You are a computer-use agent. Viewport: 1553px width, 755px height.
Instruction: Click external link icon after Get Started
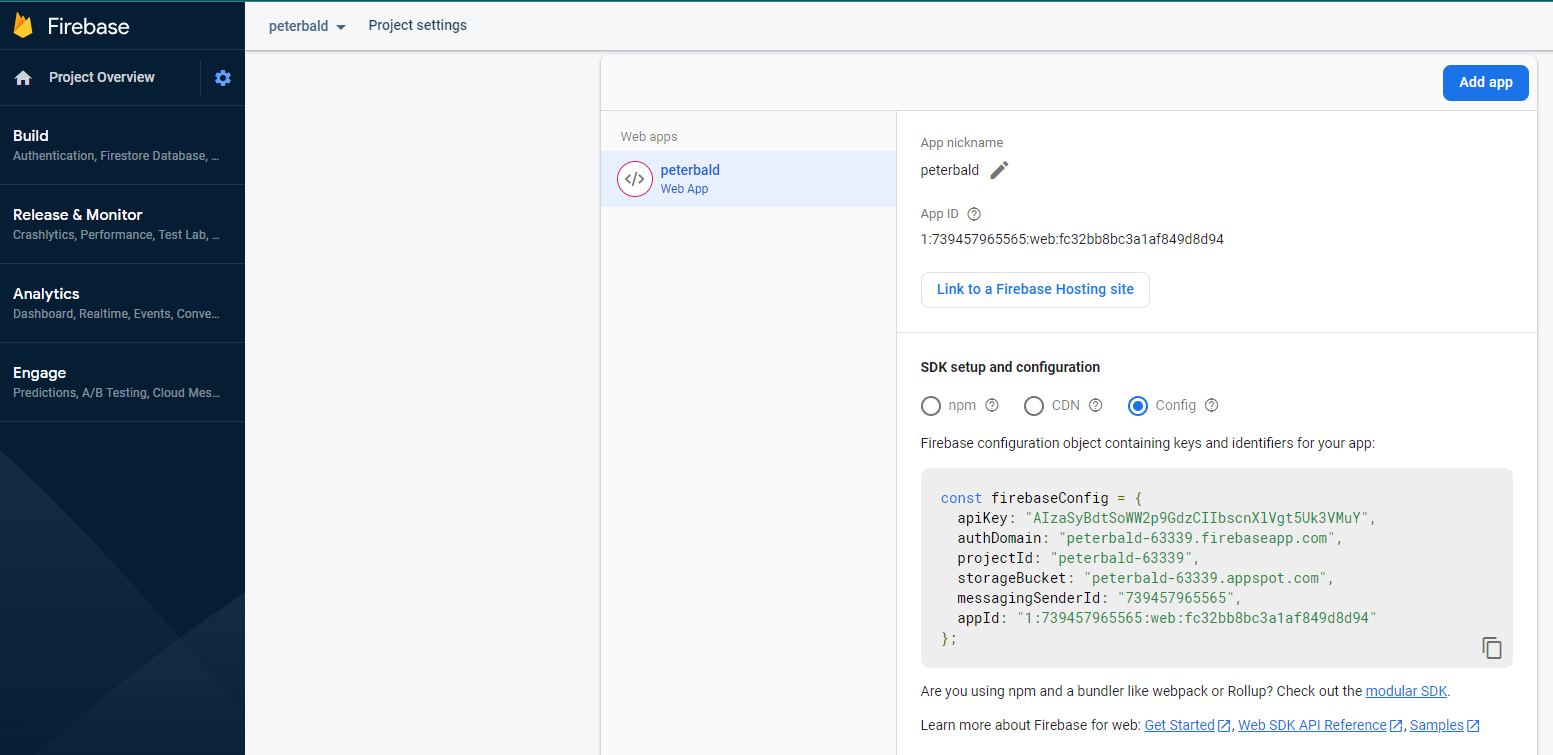click(1224, 726)
